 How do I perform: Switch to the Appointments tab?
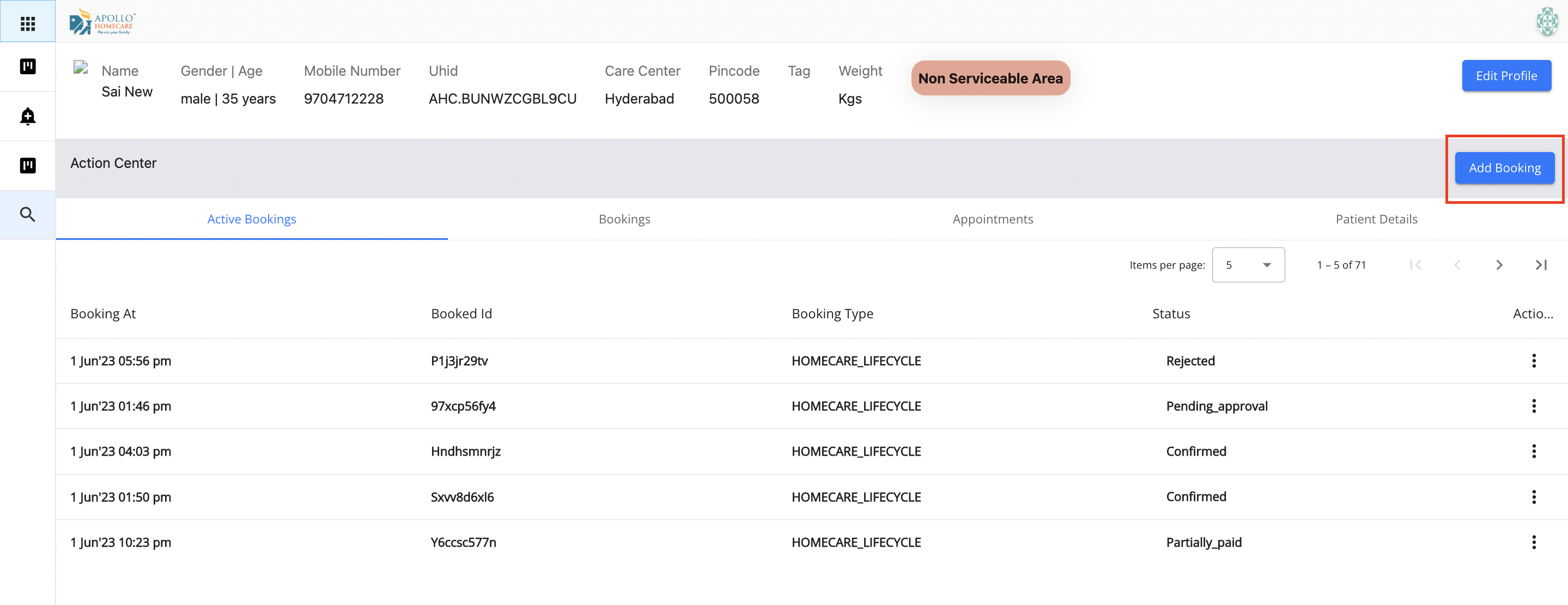[992, 219]
